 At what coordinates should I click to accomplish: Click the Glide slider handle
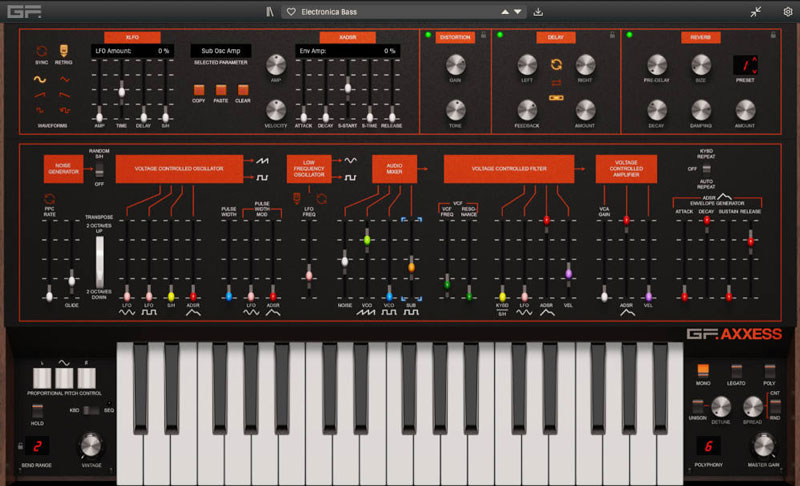click(x=71, y=282)
